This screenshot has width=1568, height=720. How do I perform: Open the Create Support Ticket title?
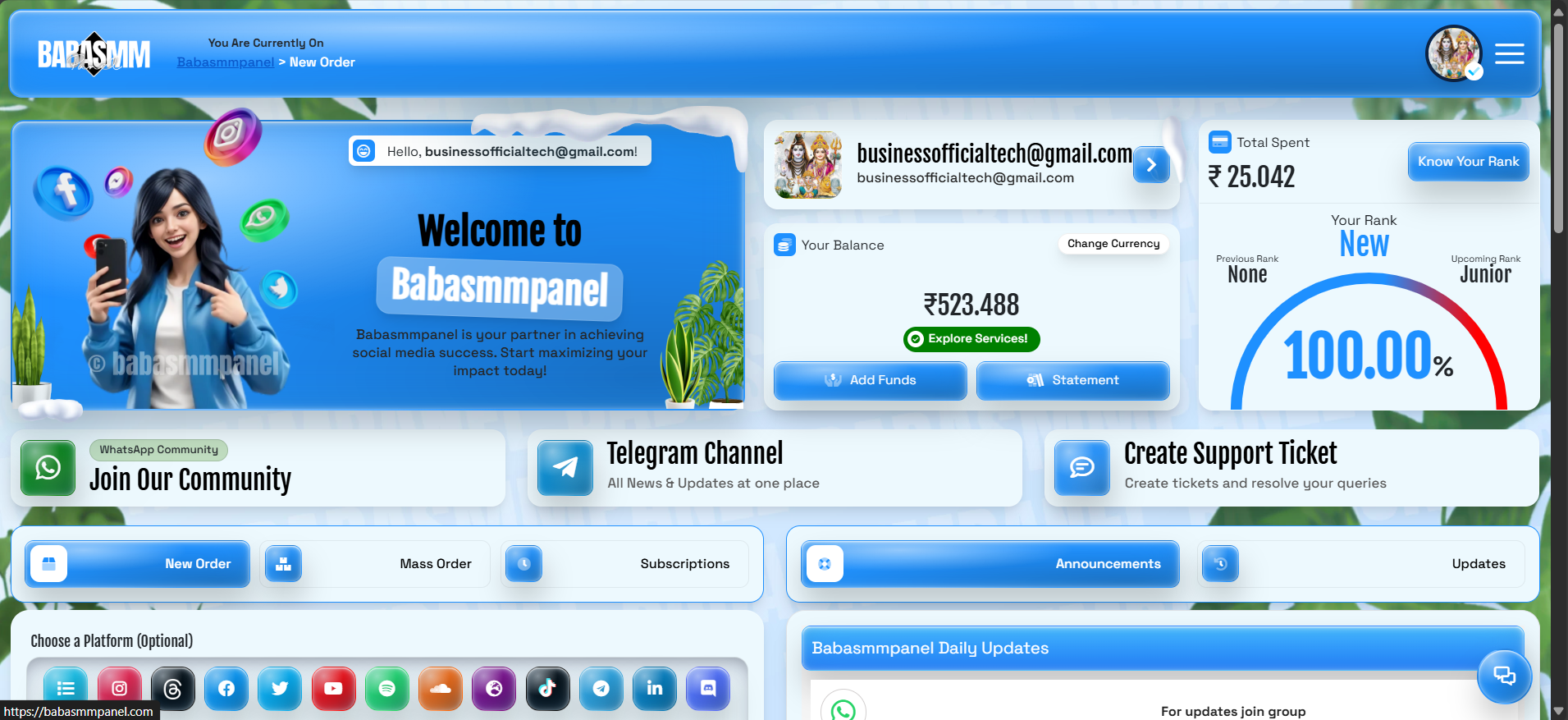coord(1230,453)
